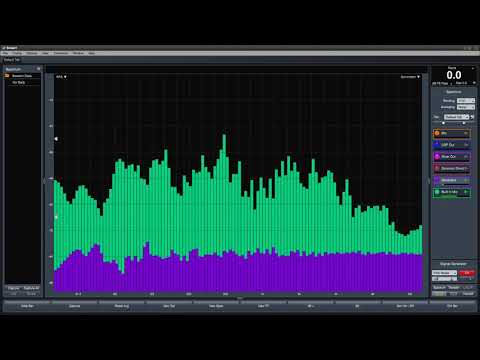Open the SPL meter options arrow
The height and width of the screenshot is (360, 480).
474,83
